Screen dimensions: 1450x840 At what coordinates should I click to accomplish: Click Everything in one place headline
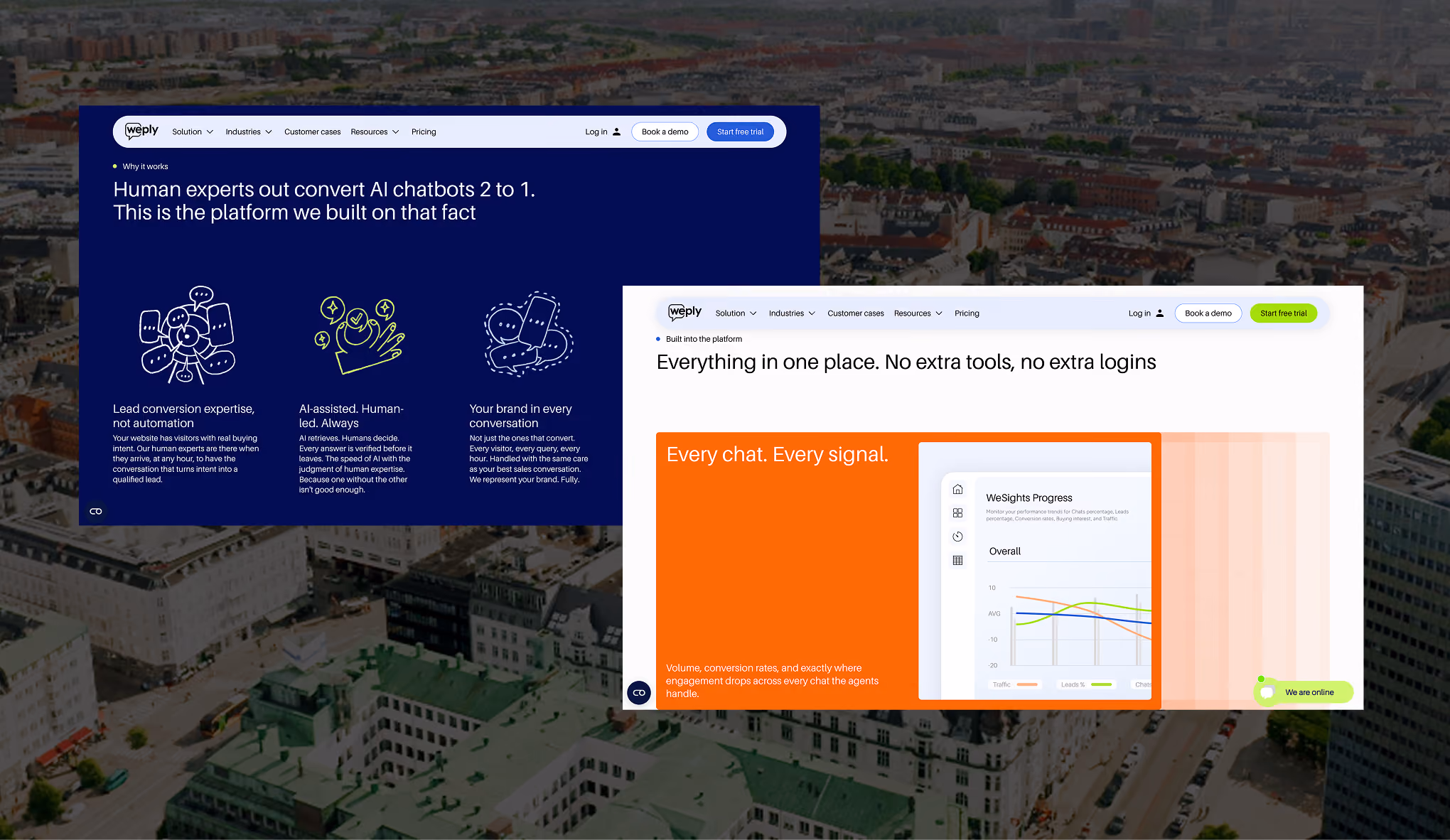[906, 362]
